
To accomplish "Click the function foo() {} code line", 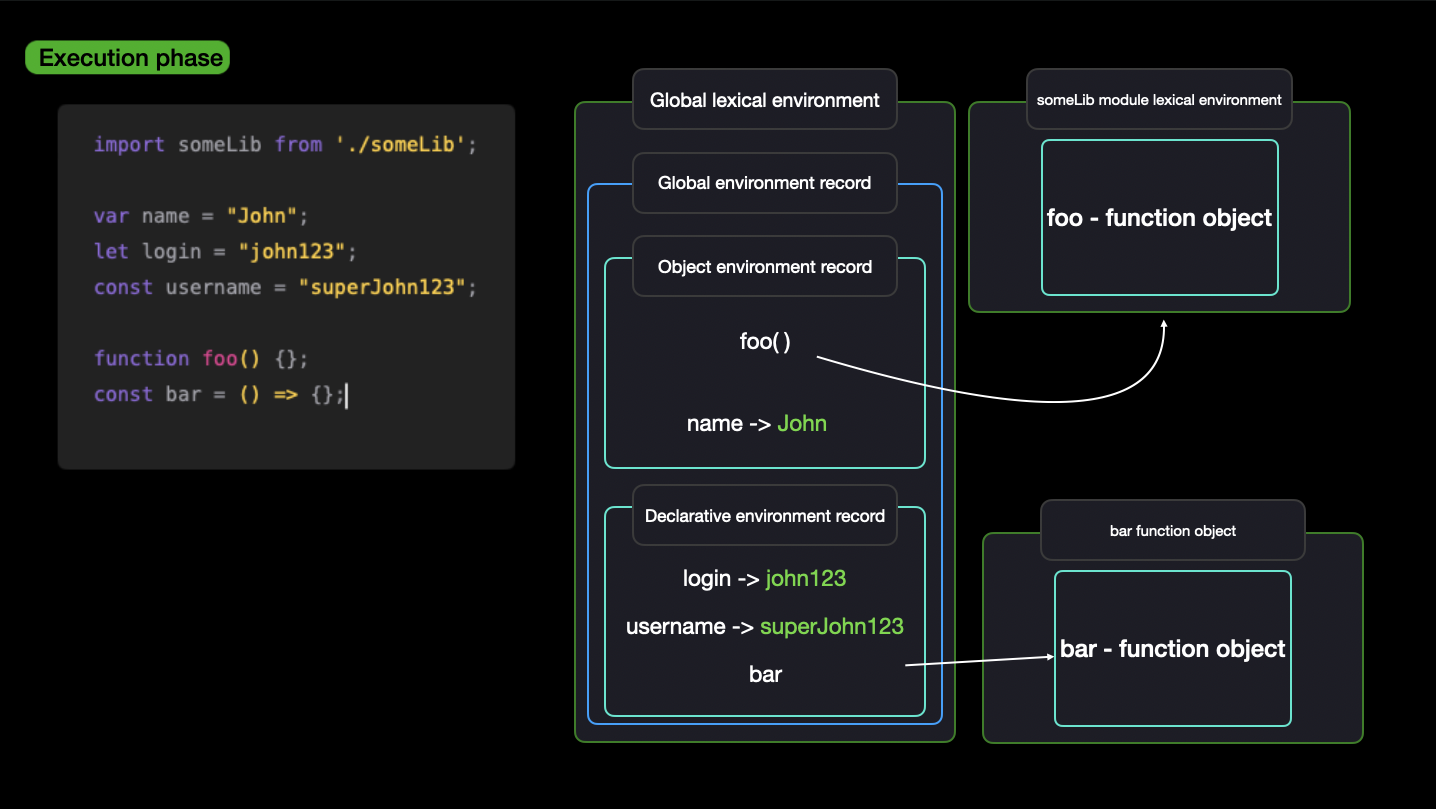I will 202,359.
